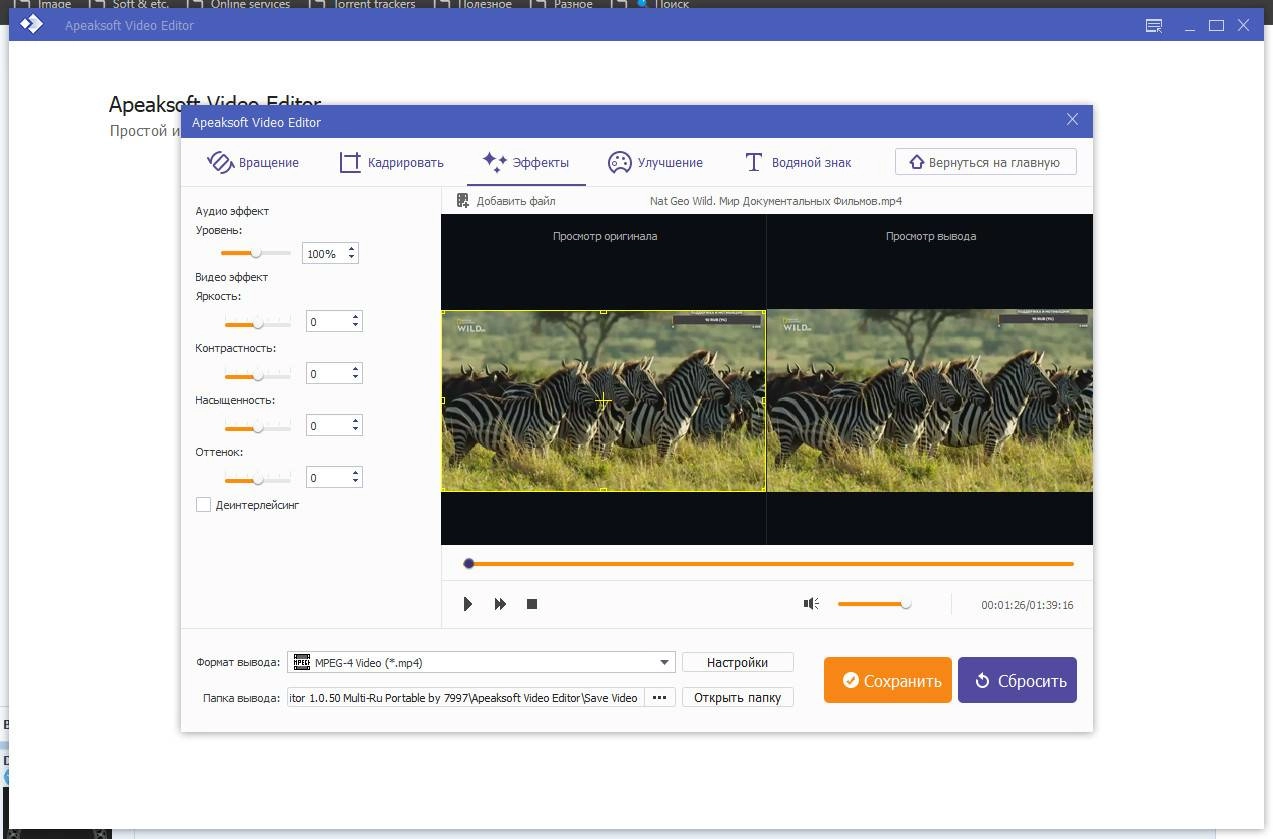The width and height of the screenshot is (1273, 839).
Task: Adjust the audio Уровень slider
Action: point(256,254)
